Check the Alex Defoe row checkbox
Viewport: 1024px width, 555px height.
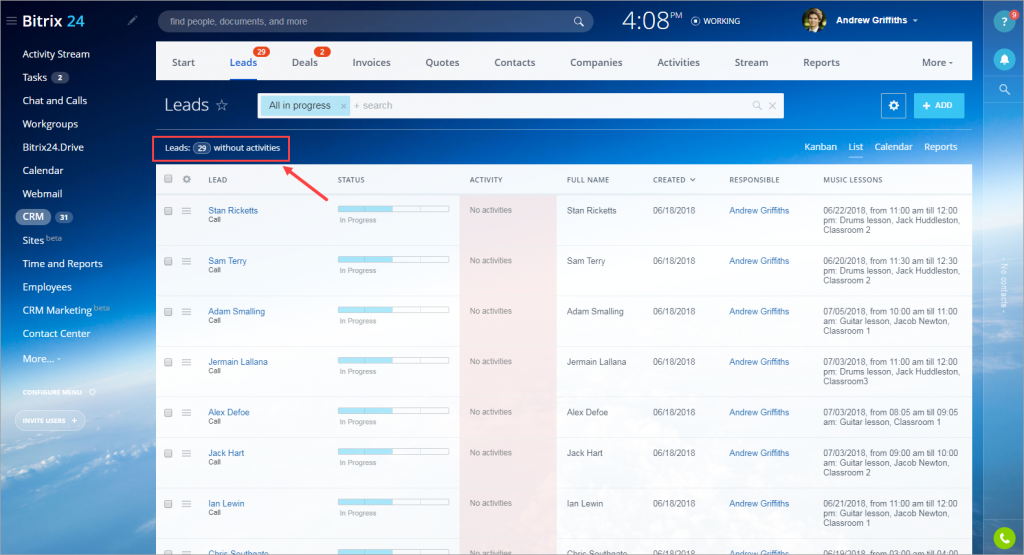pos(168,413)
